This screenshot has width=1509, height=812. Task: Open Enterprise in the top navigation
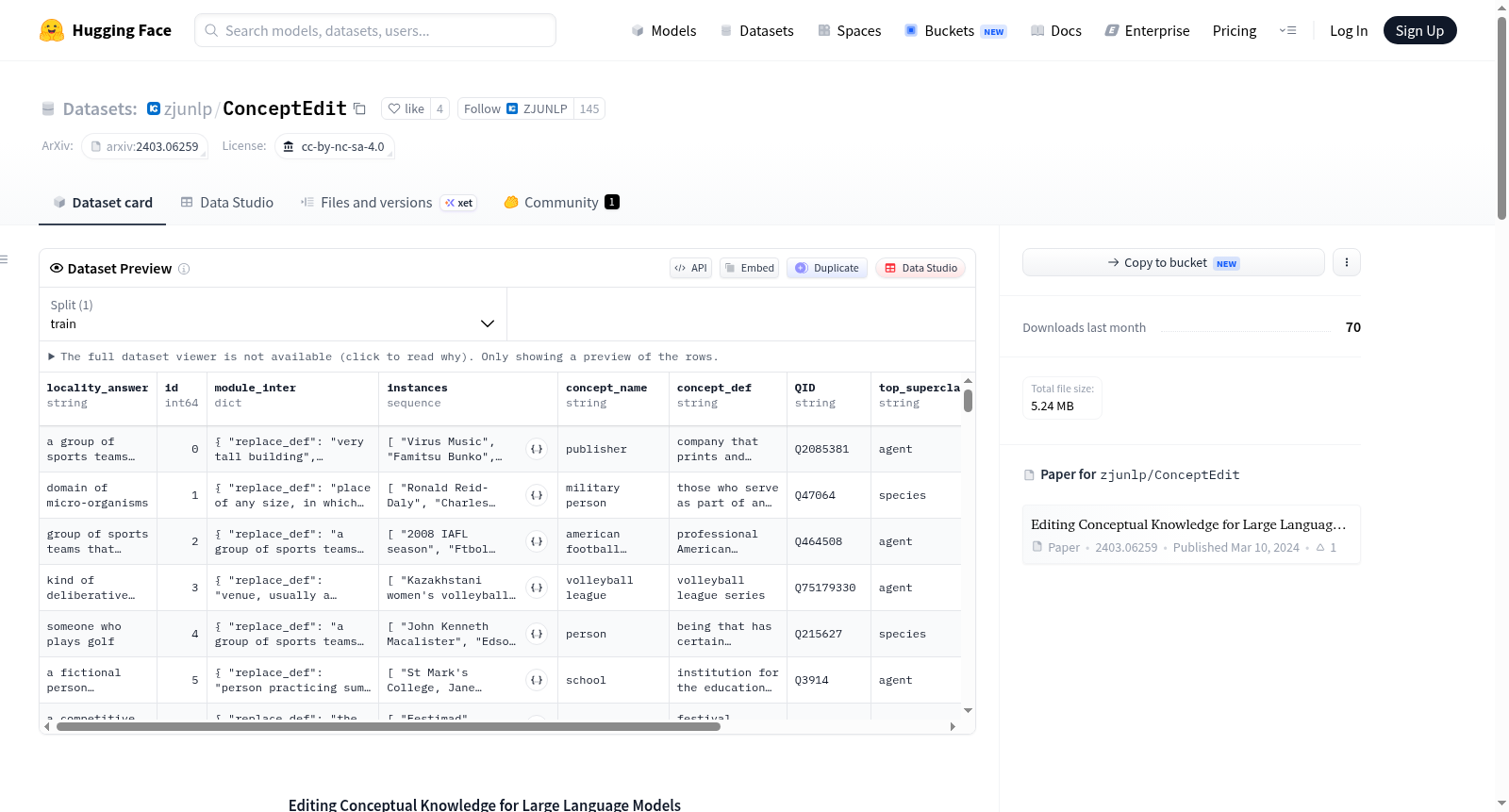click(x=1147, y=30)
